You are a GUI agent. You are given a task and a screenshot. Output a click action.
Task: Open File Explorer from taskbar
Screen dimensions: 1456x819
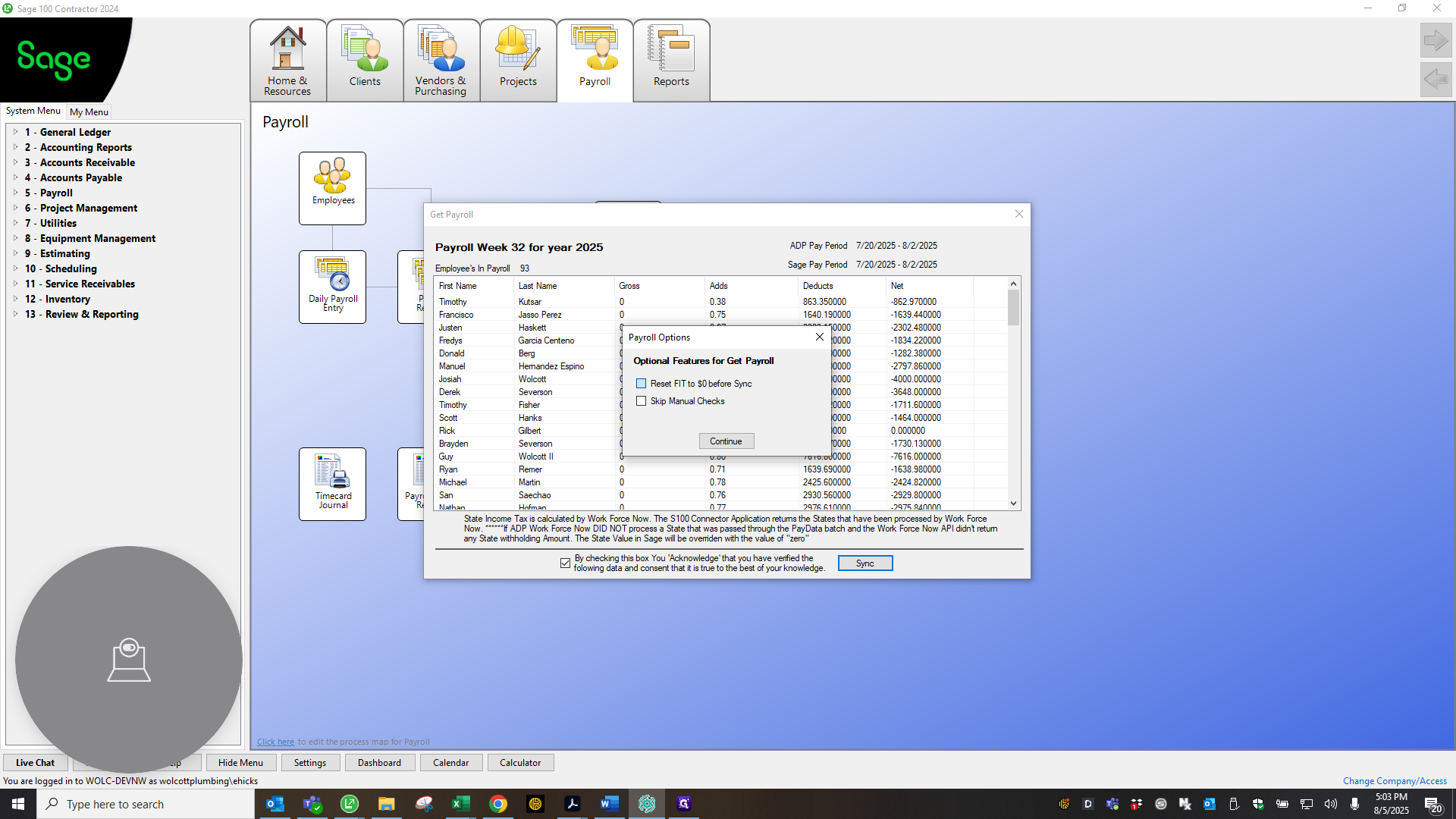pyautogui.click(x=387, y=804)
